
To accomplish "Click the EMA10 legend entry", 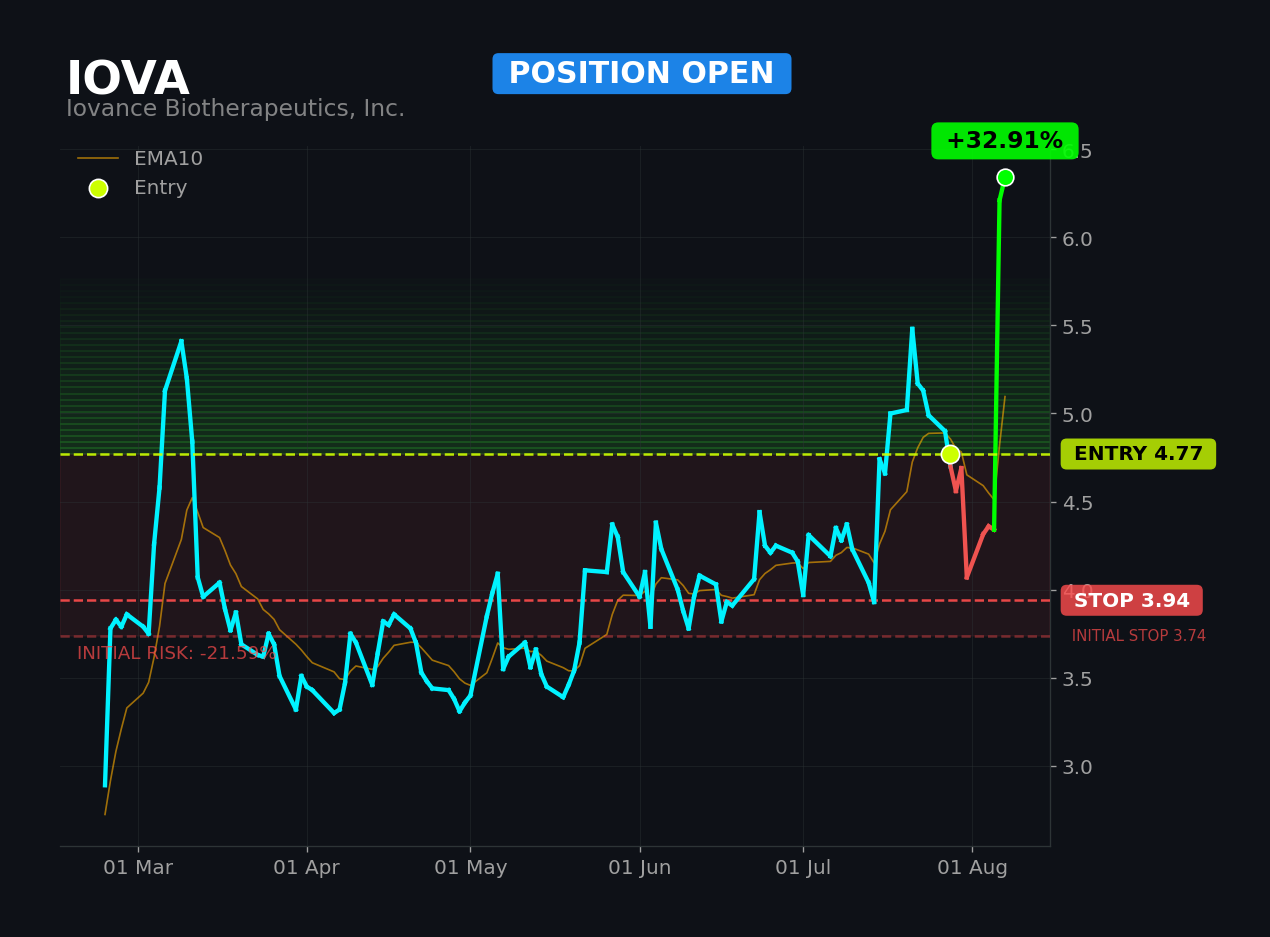I will (x=140, y=159).
